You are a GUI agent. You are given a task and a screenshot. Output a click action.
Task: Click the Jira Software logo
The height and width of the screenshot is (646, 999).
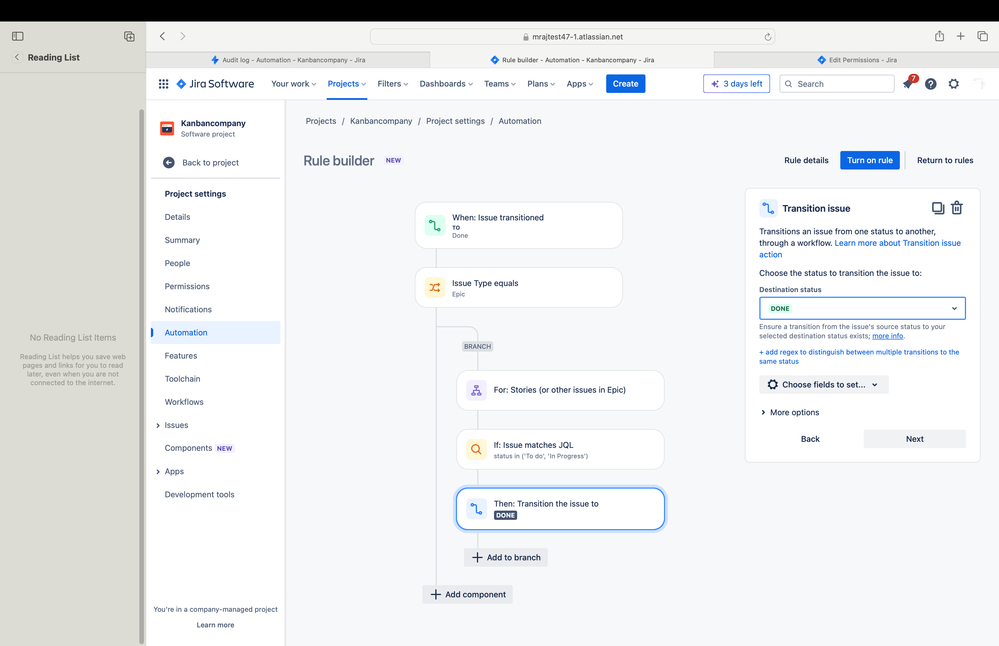click(x=215, y=83)
